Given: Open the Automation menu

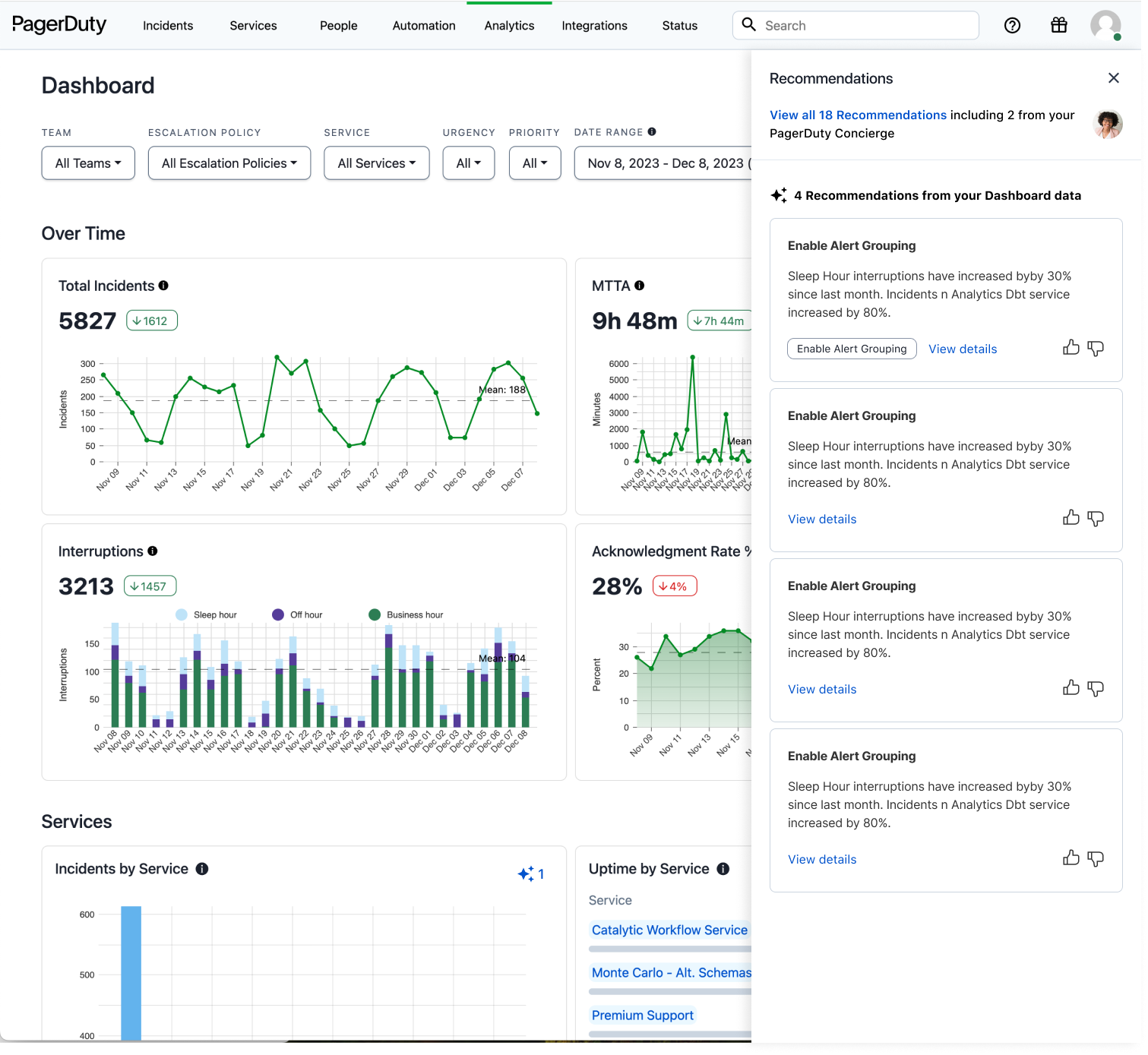Looking at the screenshot, I should (424, 26).
